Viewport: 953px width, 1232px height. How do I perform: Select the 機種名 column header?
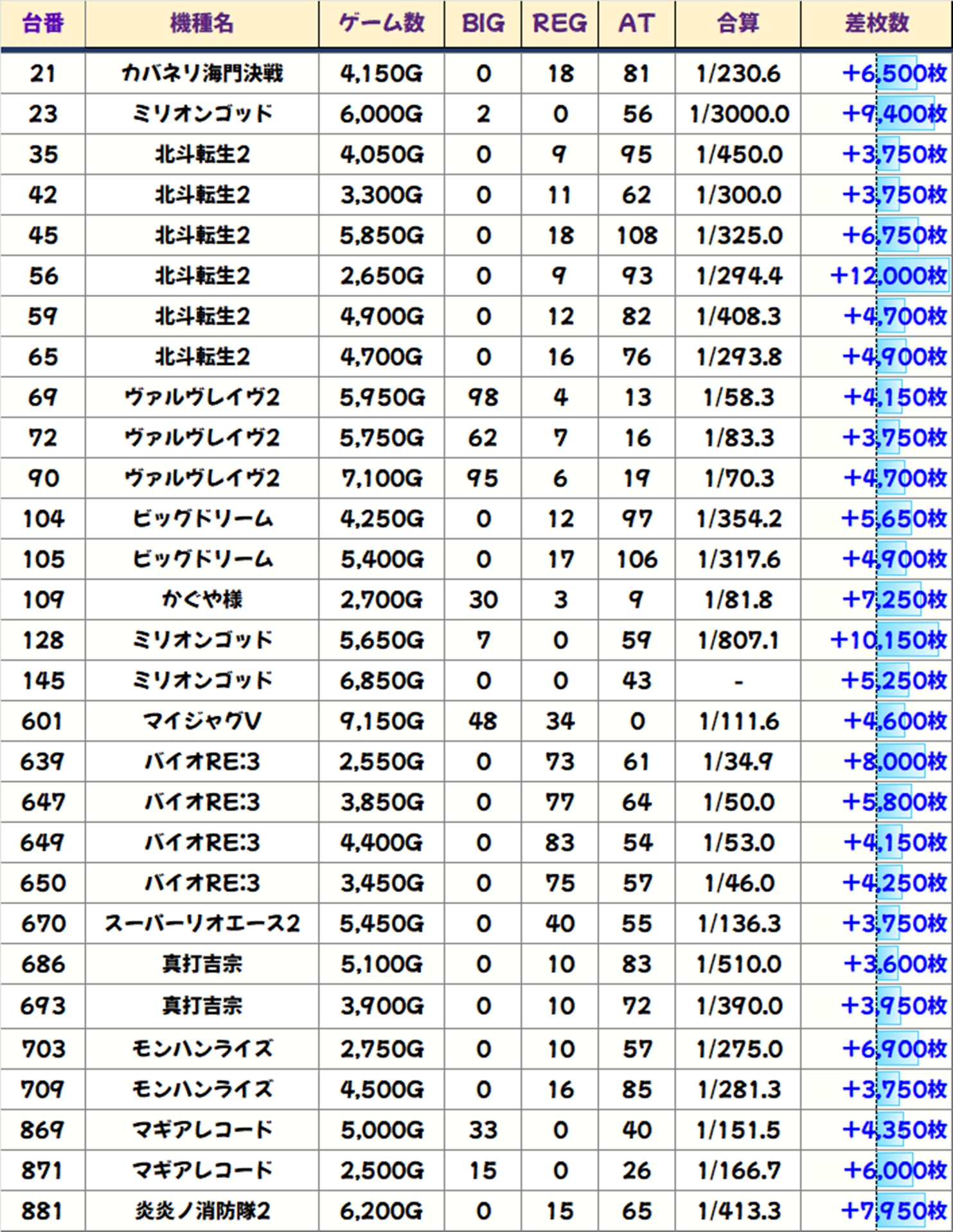click(x=202, y=24)
